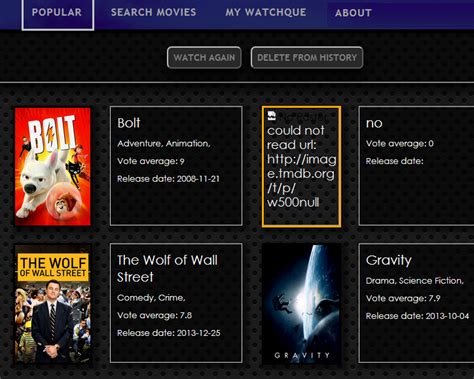474x379 pixels.
Task: Open the Popular tab
Action: [x=58, y=13]
